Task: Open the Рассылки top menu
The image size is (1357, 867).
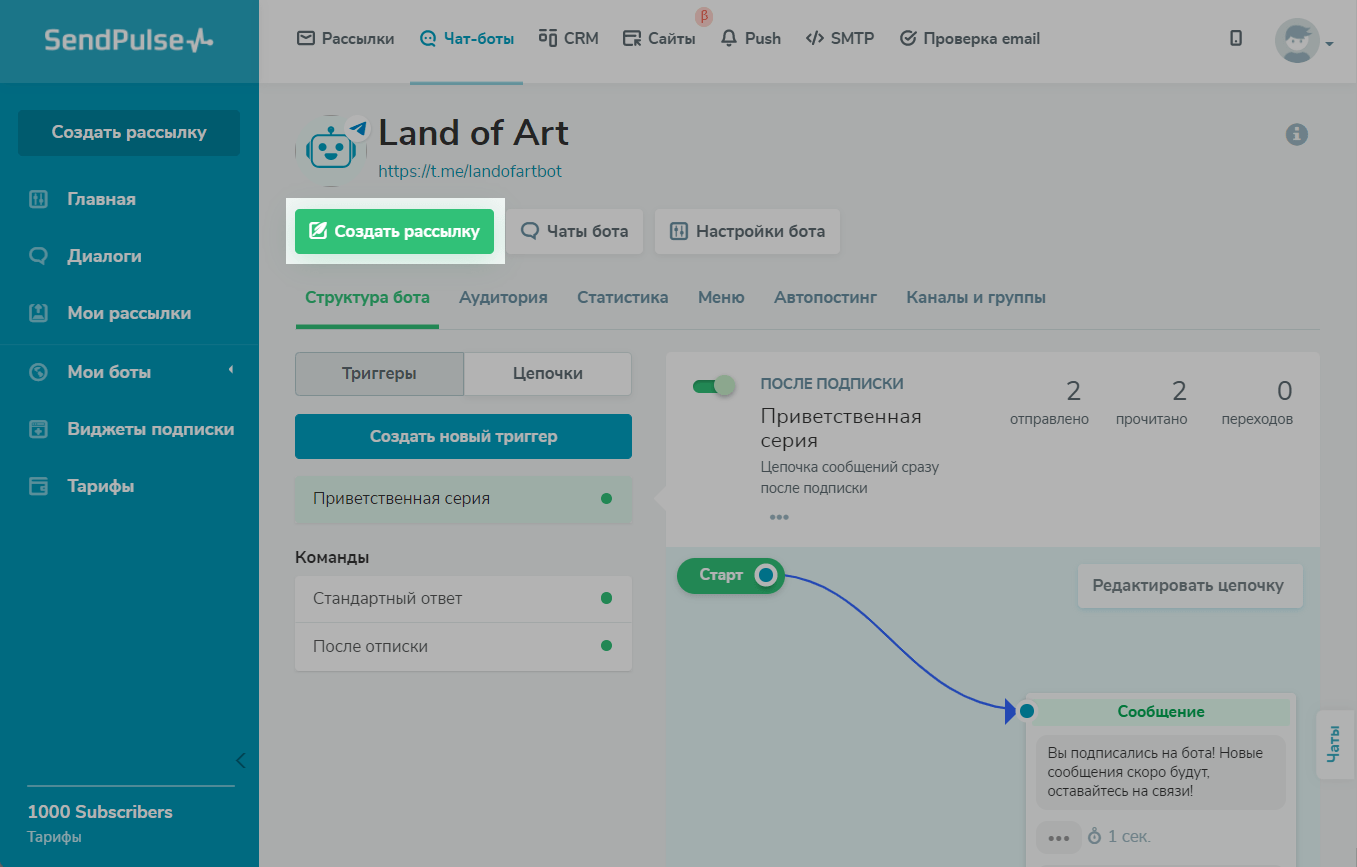Action: point(346,39)
